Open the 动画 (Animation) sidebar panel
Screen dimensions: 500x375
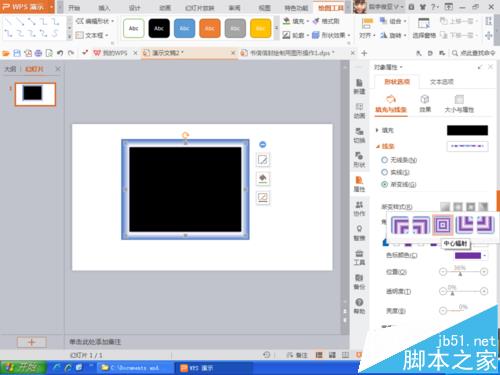click(359, 111)
